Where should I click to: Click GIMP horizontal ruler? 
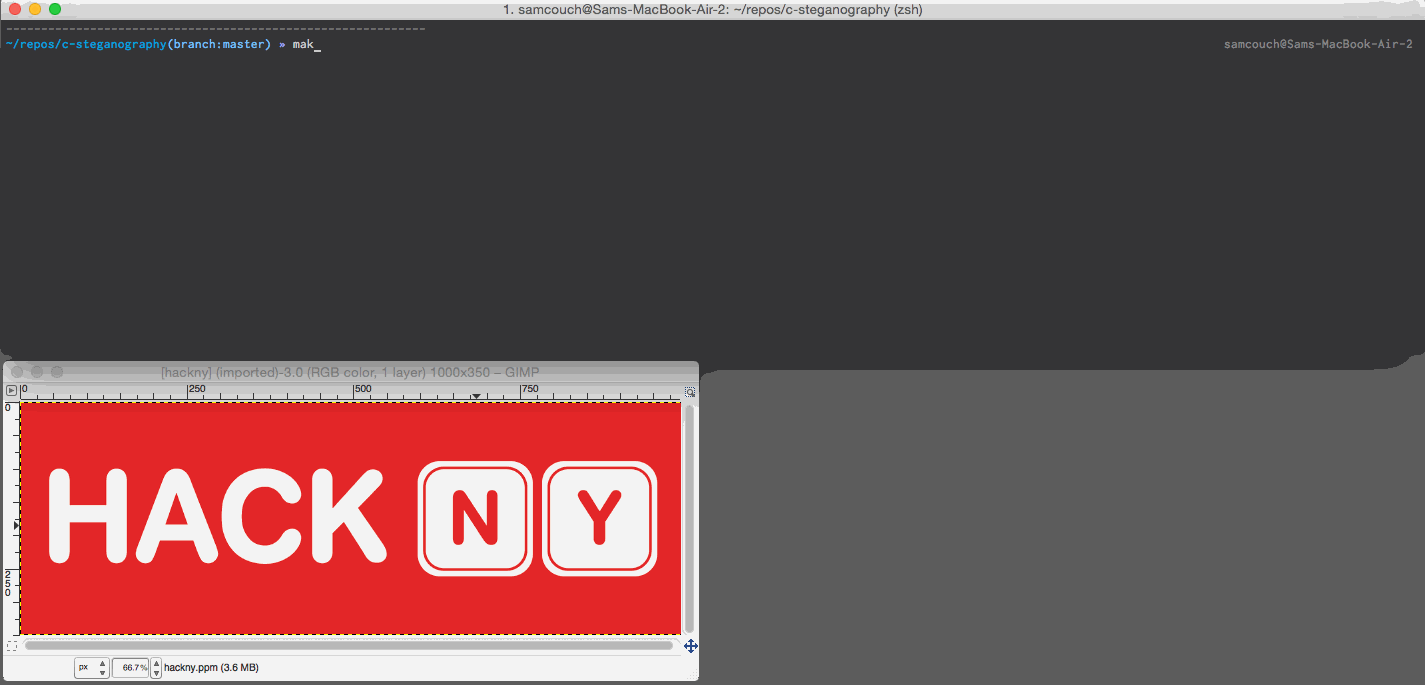(x=350, y=391)
